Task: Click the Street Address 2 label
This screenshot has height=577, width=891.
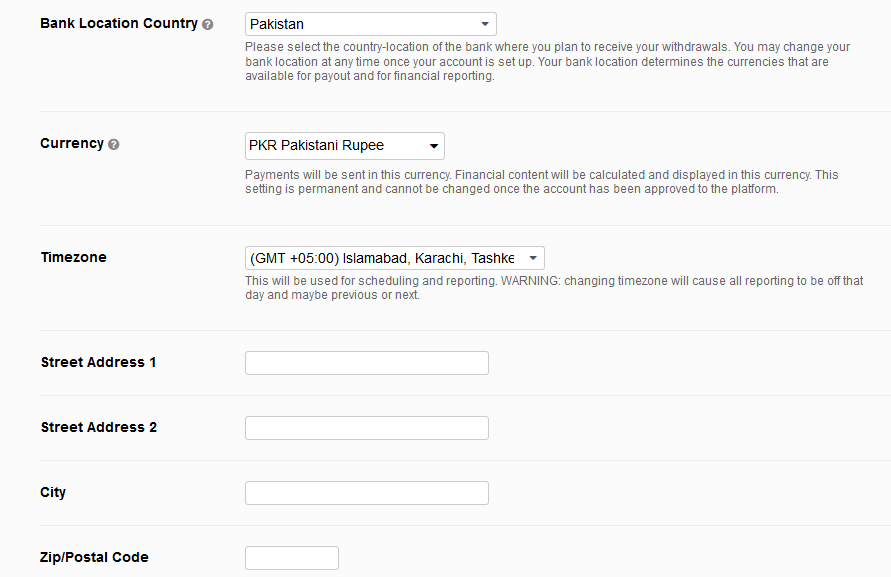Action: [x=98, y=427]
